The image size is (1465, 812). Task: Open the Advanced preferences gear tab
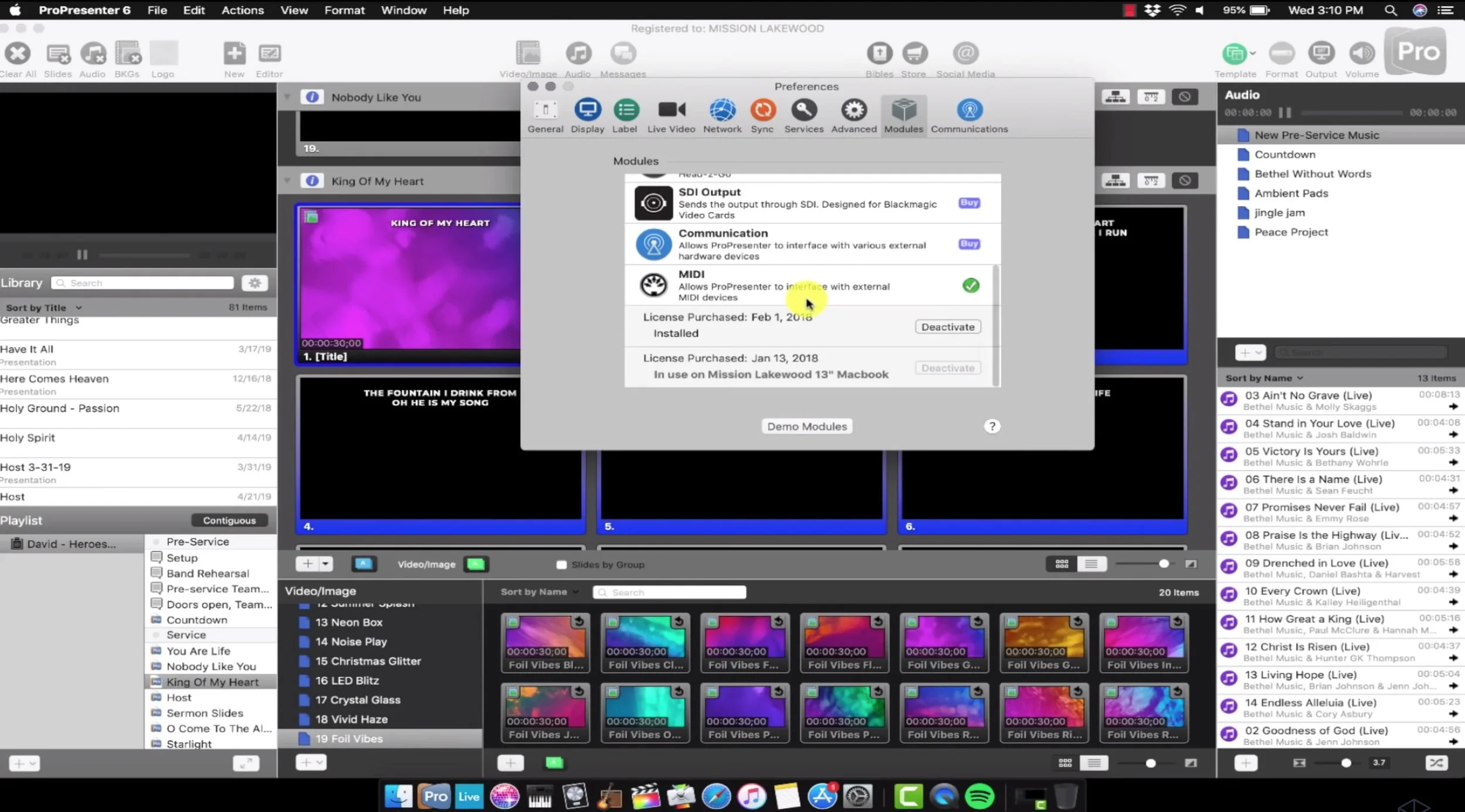[x=854, y=116]
